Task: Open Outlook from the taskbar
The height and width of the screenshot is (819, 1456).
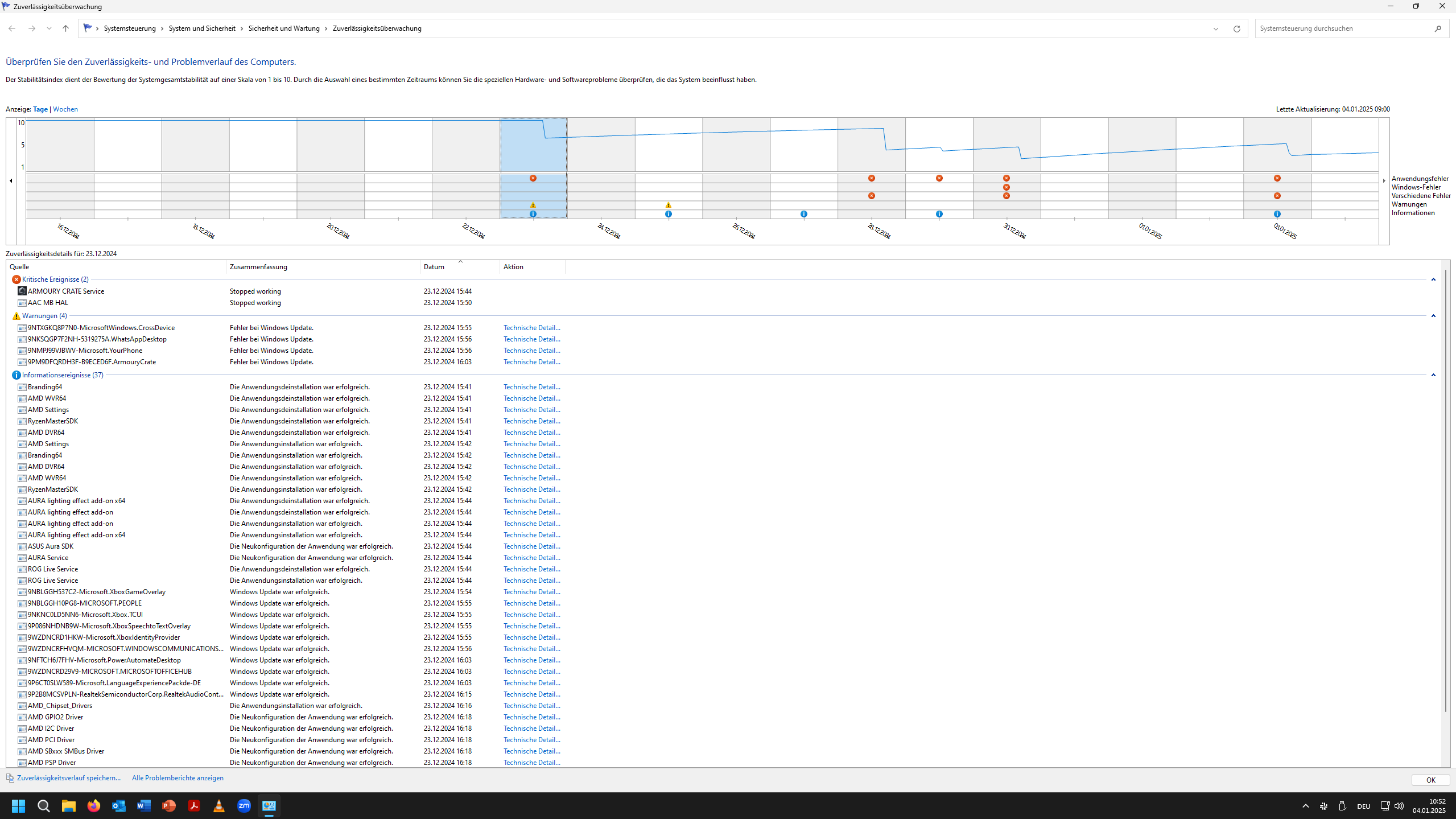Action: tap(118, 805)
